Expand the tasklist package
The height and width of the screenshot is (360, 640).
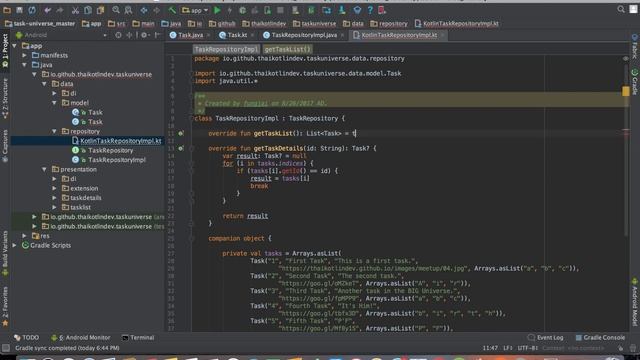tap(54, 207)
